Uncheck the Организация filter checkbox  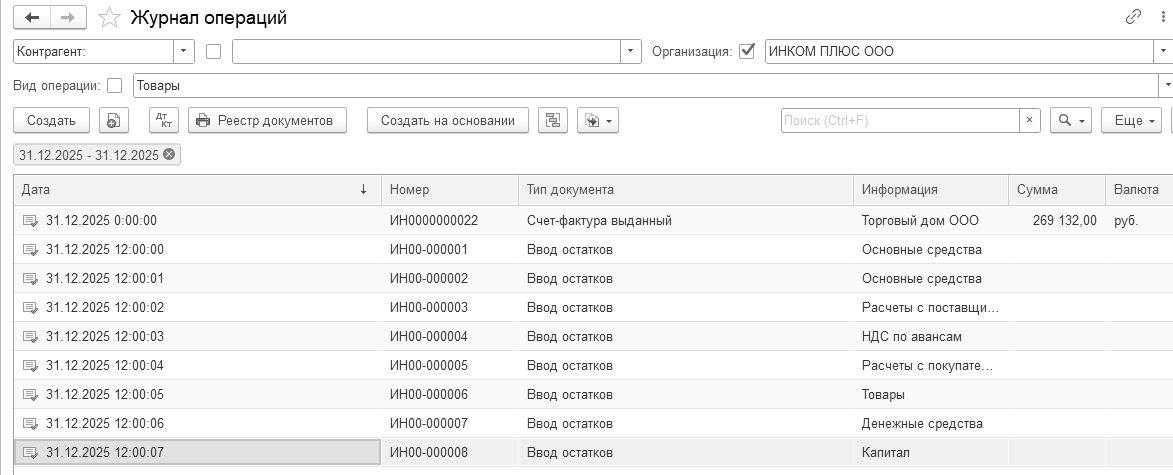[x=746, y=51]
